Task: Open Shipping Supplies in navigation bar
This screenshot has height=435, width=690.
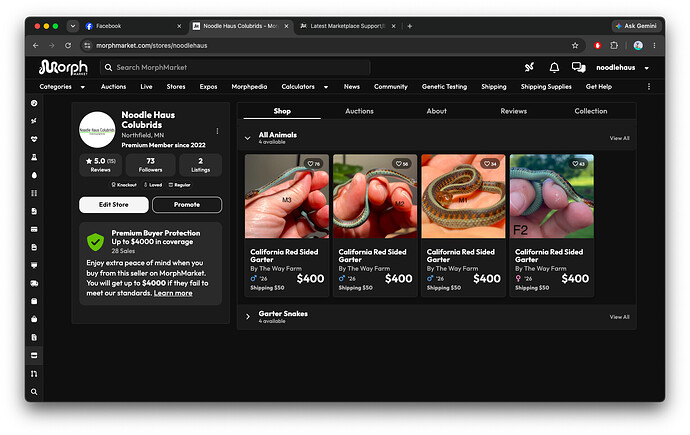Action: coord(546,87)
